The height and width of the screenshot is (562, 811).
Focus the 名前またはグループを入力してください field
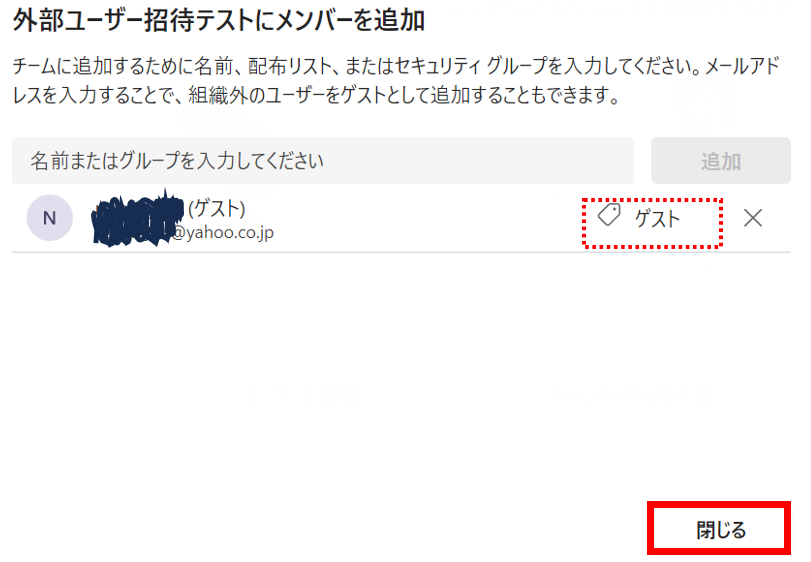(323, 161)
